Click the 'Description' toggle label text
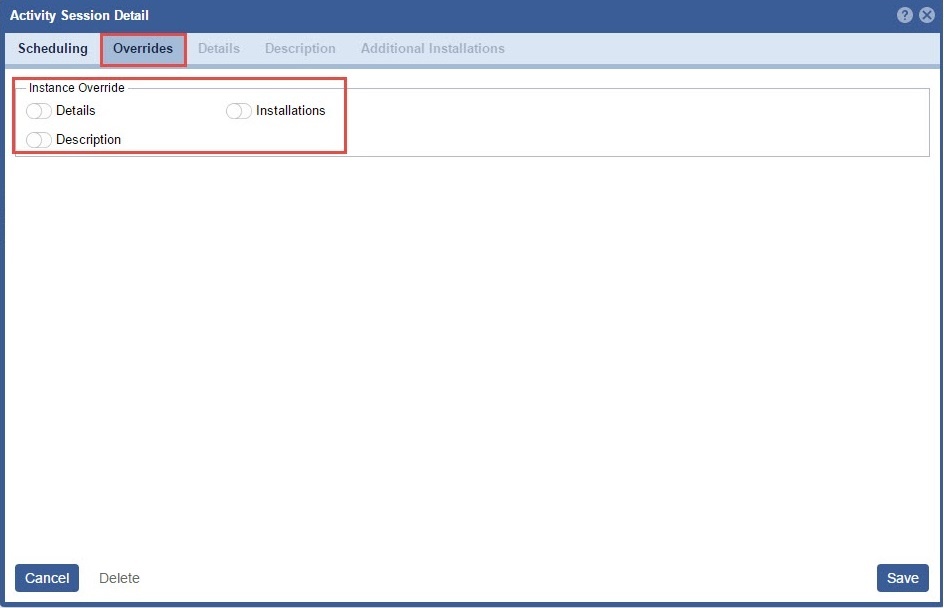944x608 pixels. [x=88, y=140]
